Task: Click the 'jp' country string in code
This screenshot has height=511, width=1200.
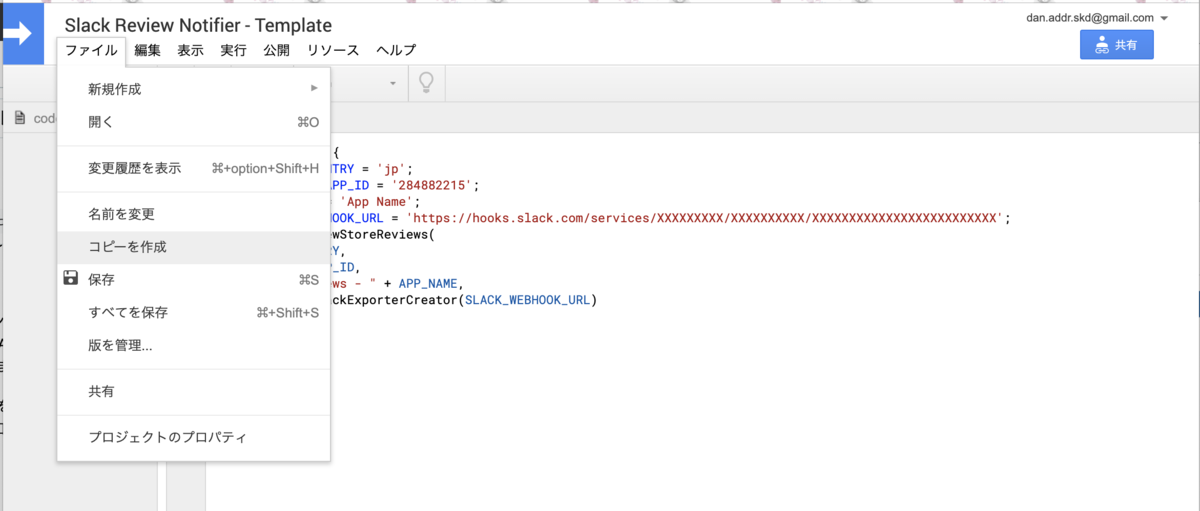Action: pyautogui.click(x=390, y=169)
